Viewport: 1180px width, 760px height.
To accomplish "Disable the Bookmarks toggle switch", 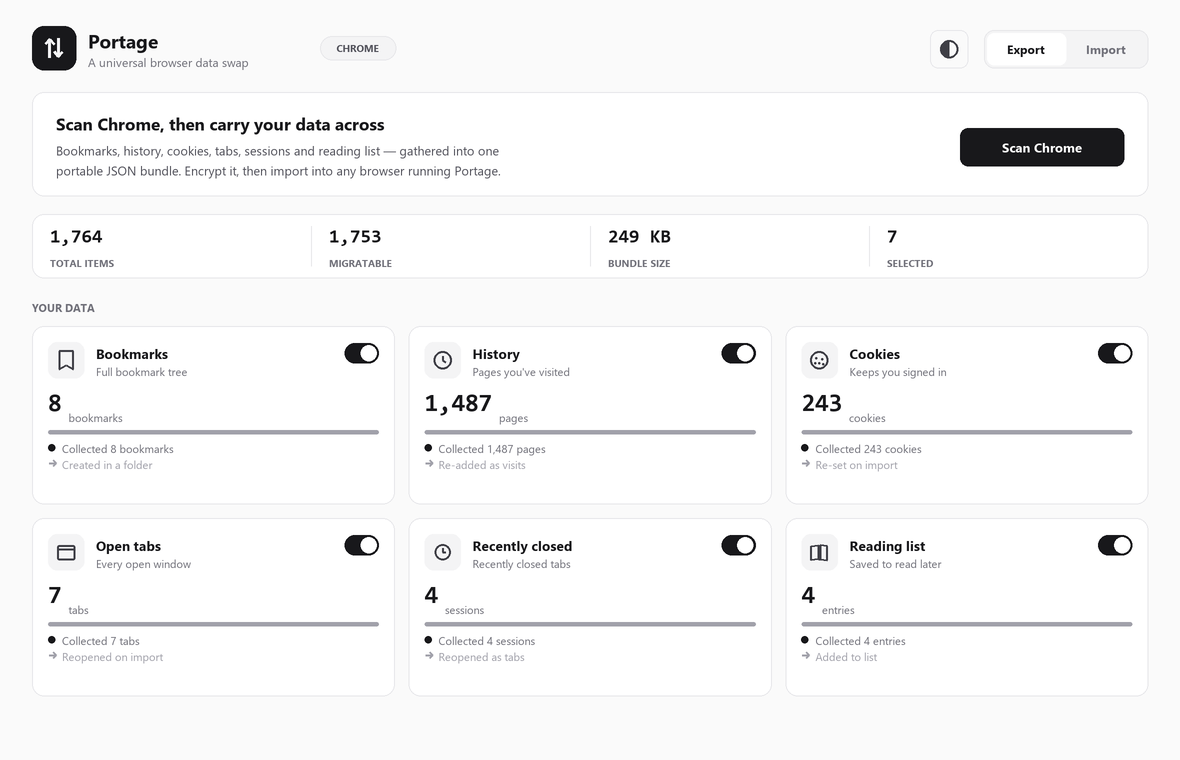I will coord(362,353).
